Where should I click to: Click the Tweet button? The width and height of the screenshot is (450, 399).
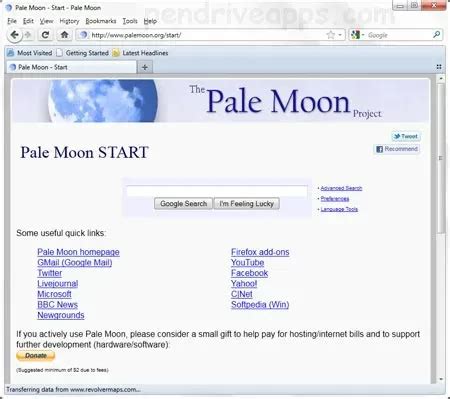click(406, 136)
